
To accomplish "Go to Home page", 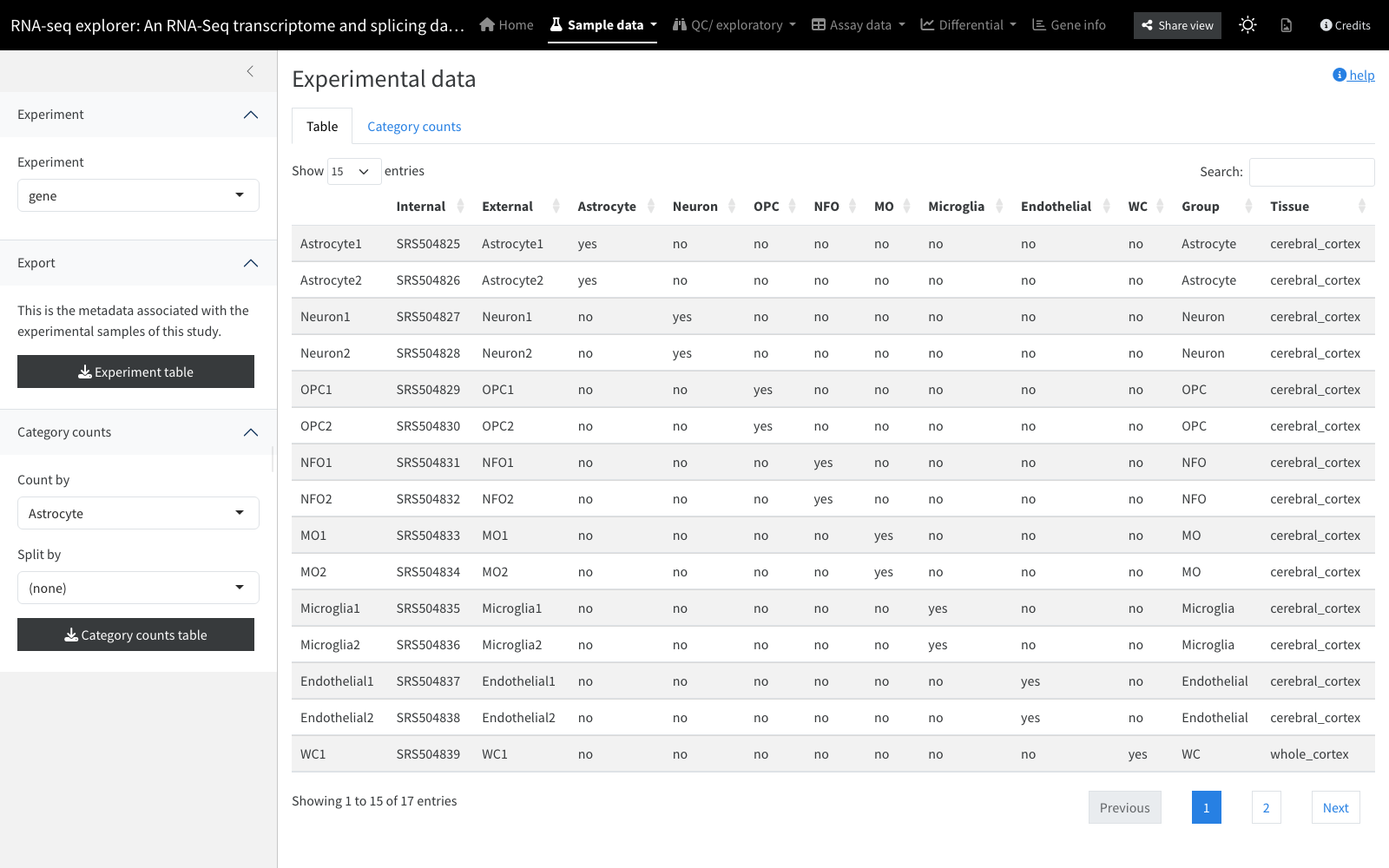I will [507, 25].
